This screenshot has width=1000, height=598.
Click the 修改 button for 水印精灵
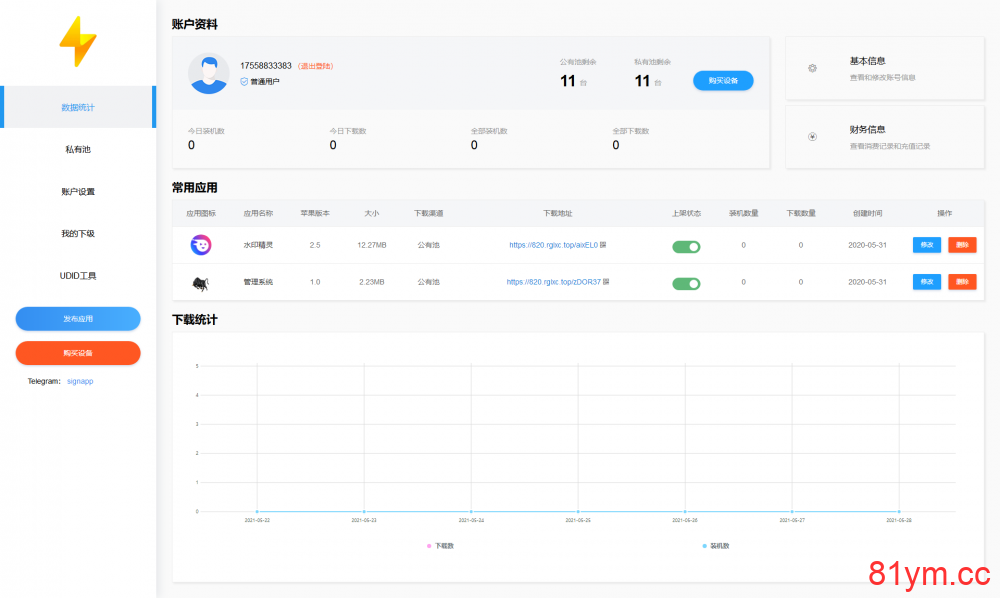coord(926,245)
